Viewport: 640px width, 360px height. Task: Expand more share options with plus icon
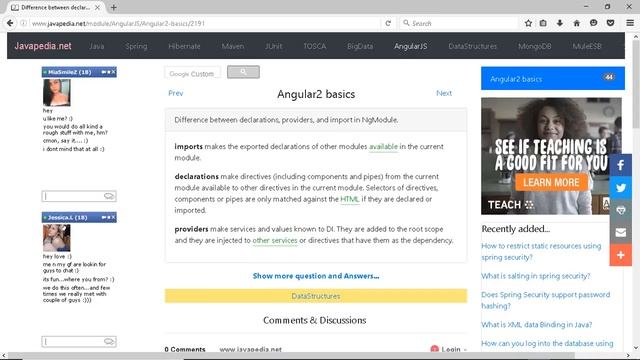(620, 255)
